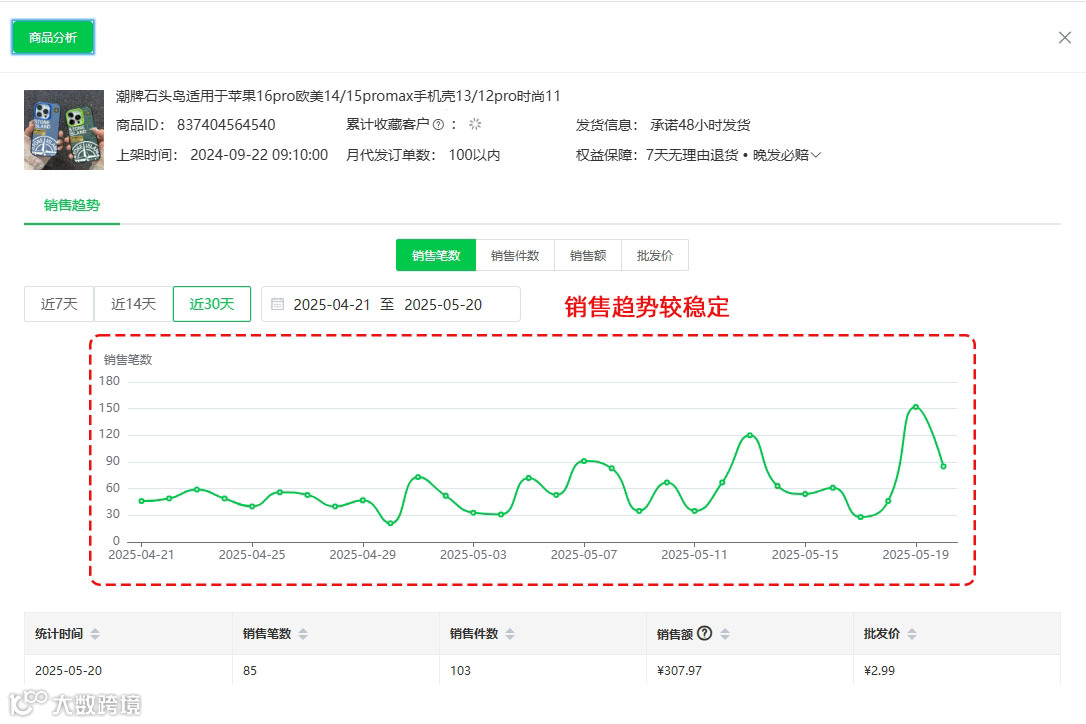
Task: Sort table by 销售额 column
Action: pos(724,633)
